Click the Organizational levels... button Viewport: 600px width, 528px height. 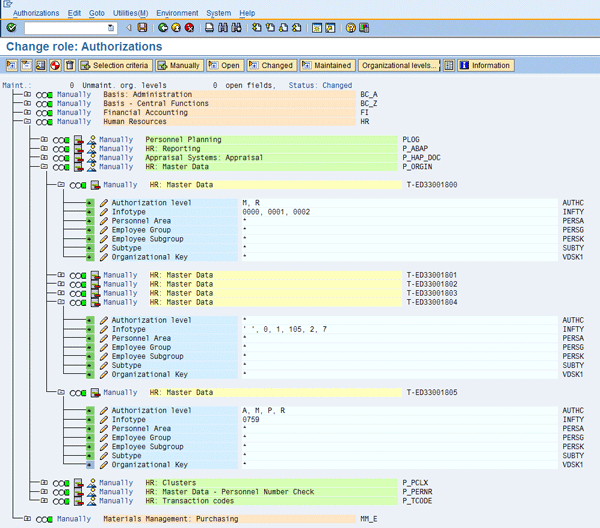coord(399,65)
